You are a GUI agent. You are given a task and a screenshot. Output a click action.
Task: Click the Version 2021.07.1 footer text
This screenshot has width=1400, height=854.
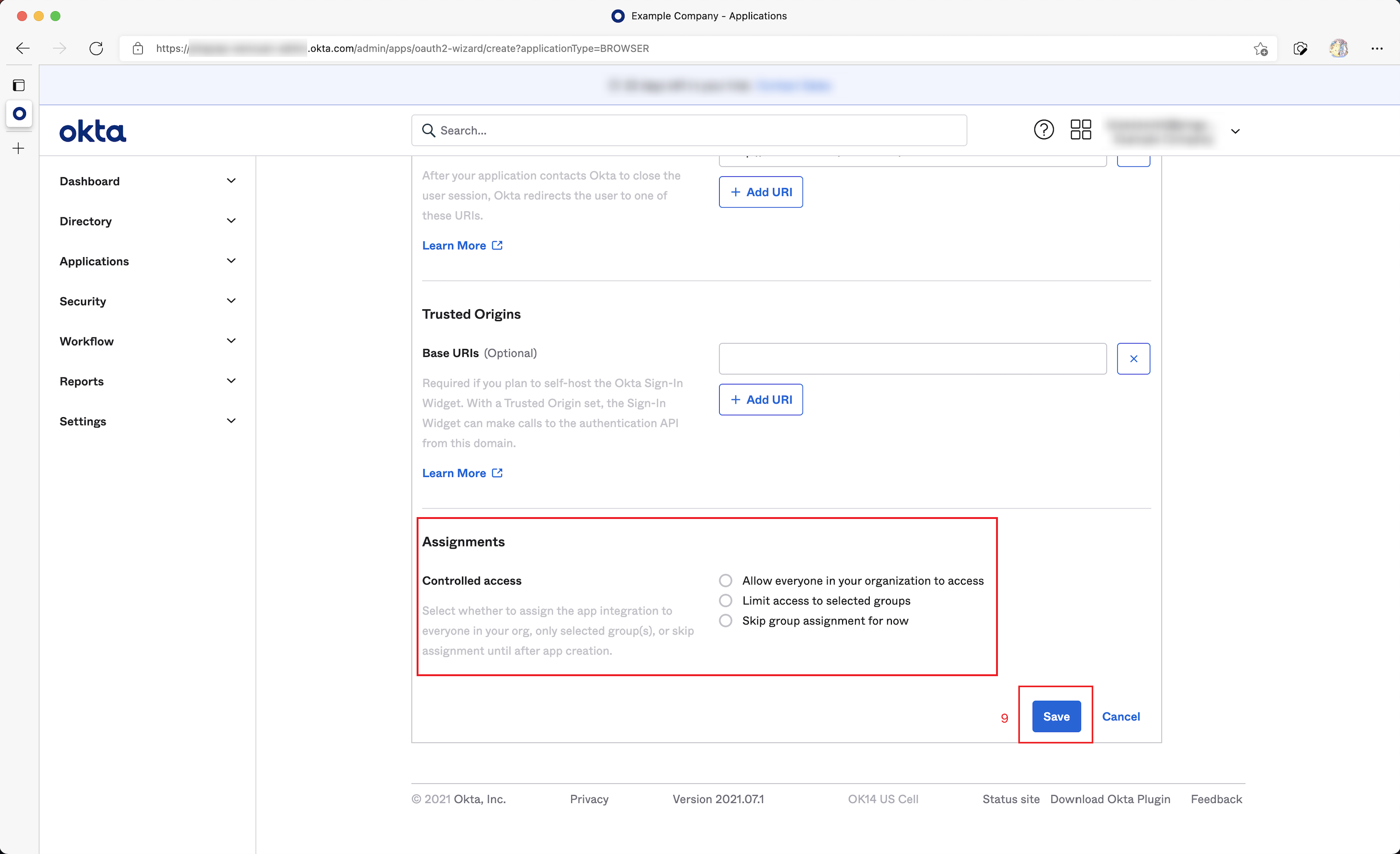coord(718,799)
